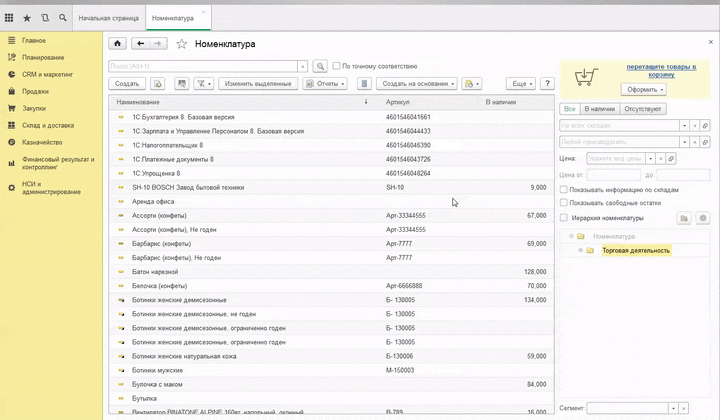Enable Показывать информацию по складам
This screenshot has width=720, height=420.
click(563, 190)
